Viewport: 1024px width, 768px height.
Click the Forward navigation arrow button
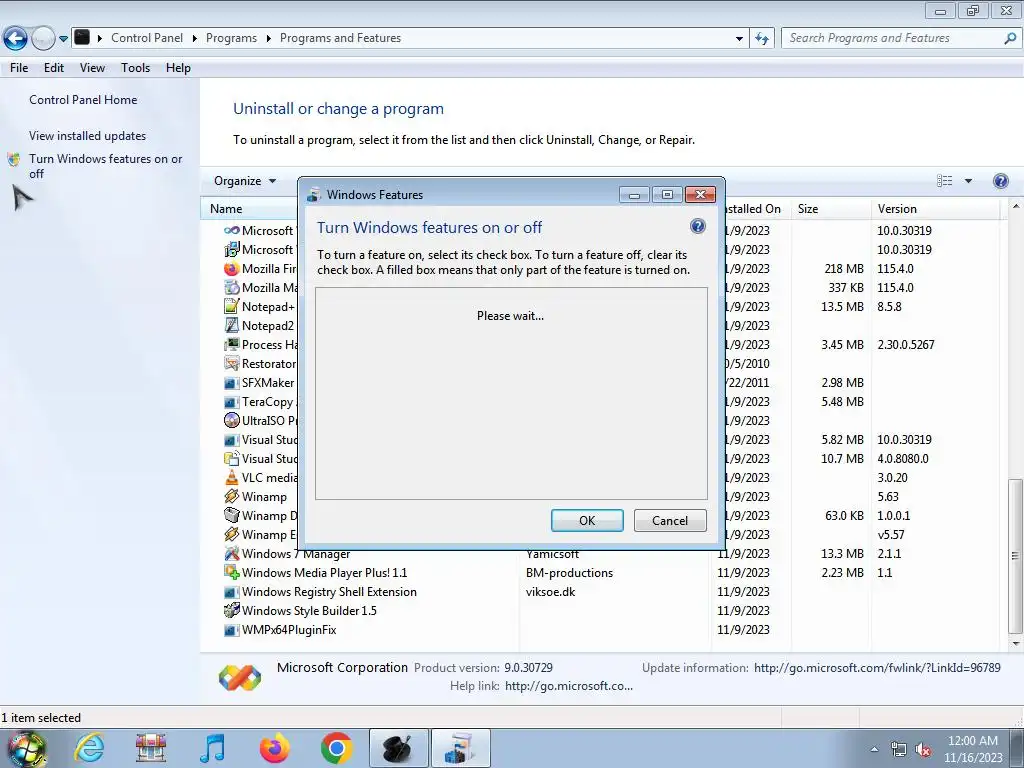(x=43, y=39)
